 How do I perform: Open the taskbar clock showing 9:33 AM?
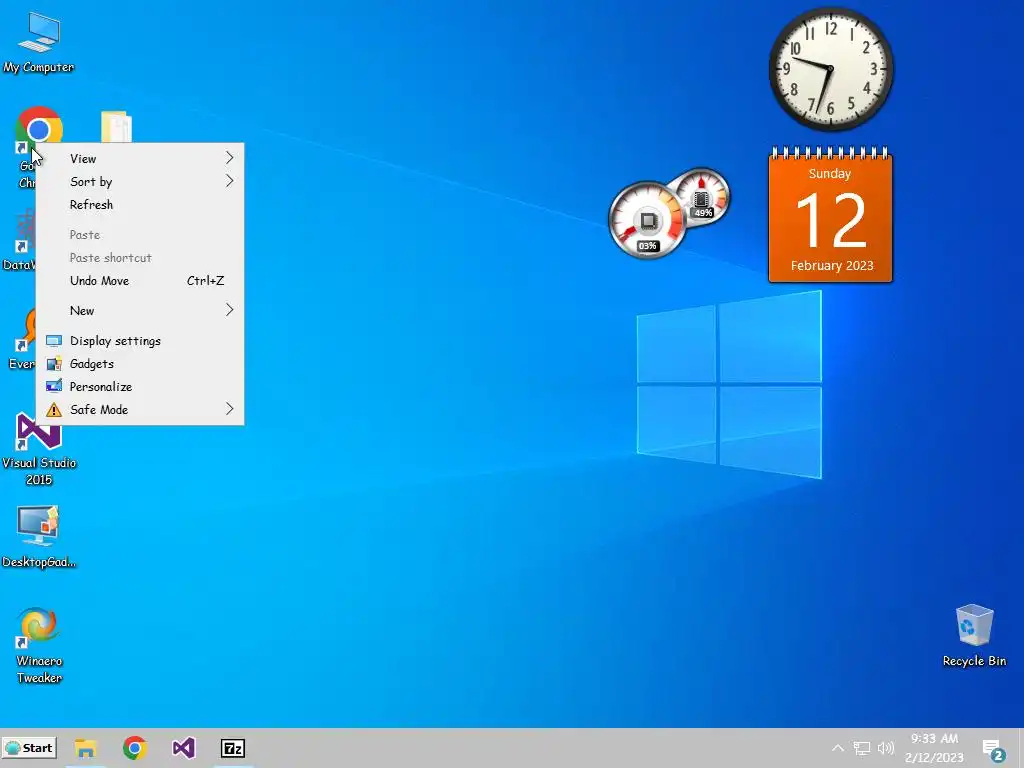tap(935, 748)
